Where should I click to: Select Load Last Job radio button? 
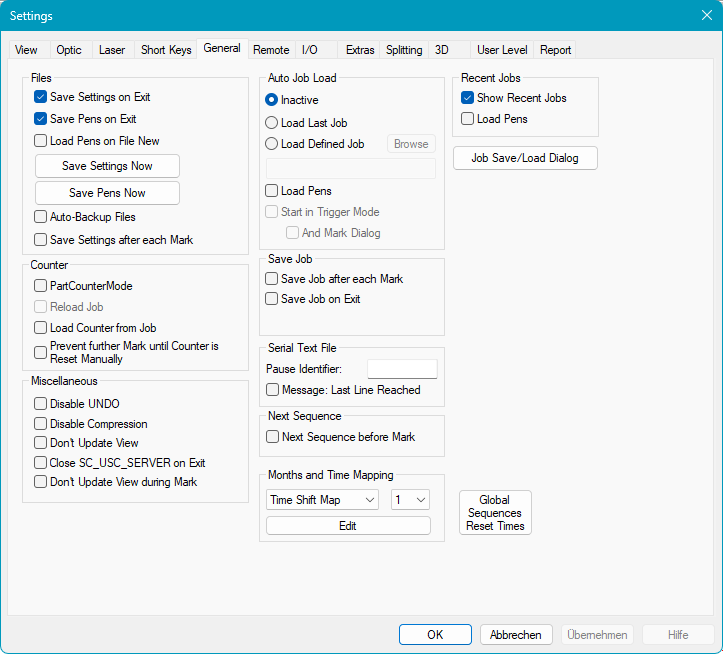click(x=271, y=123)
